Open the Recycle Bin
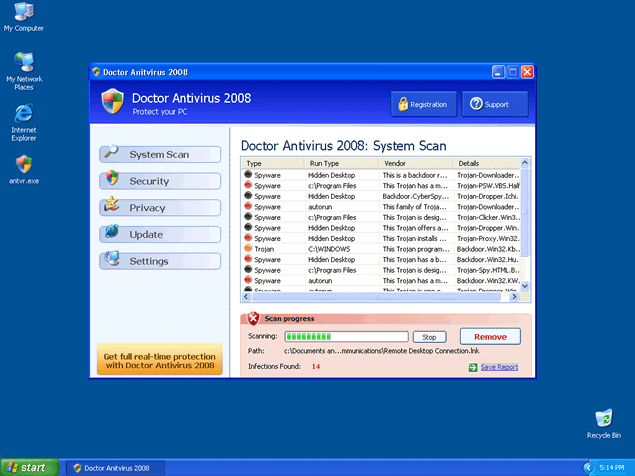This screenshot has width=635, height=476. coord(603,418)
